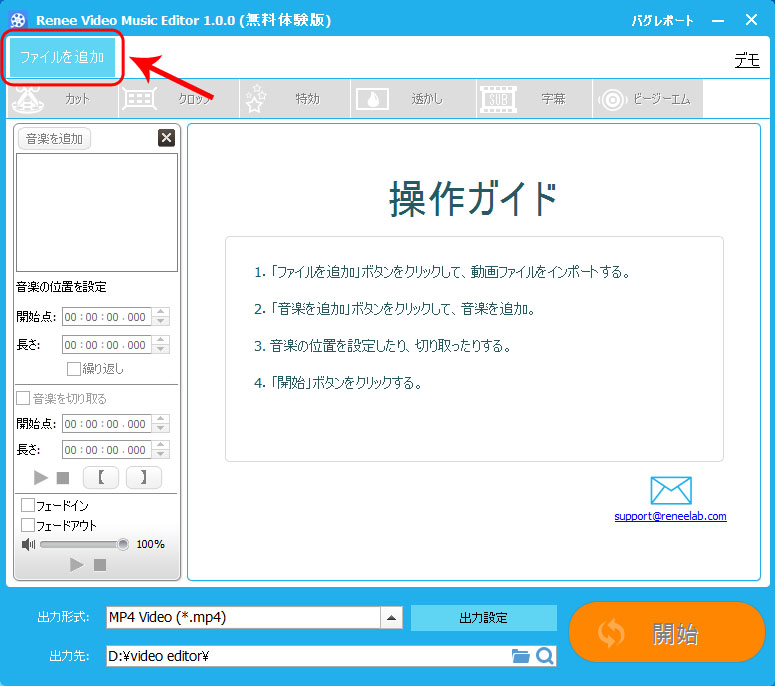Adjust the volume slider handle
775x686 pixels.
123,545
